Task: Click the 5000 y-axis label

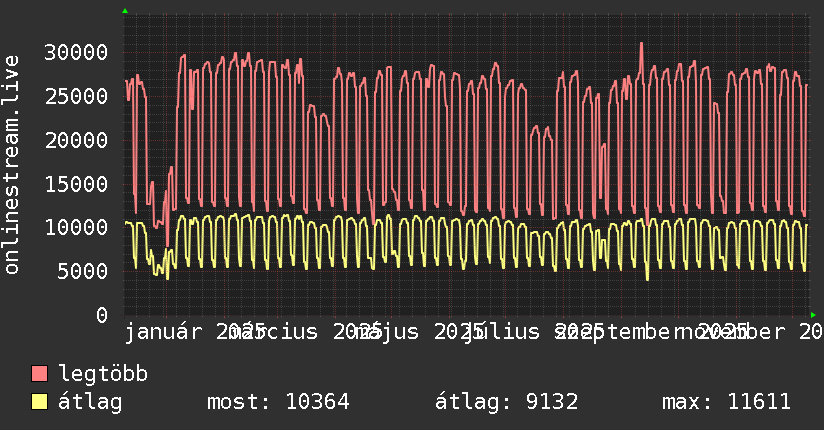Action: coord(83,271)
